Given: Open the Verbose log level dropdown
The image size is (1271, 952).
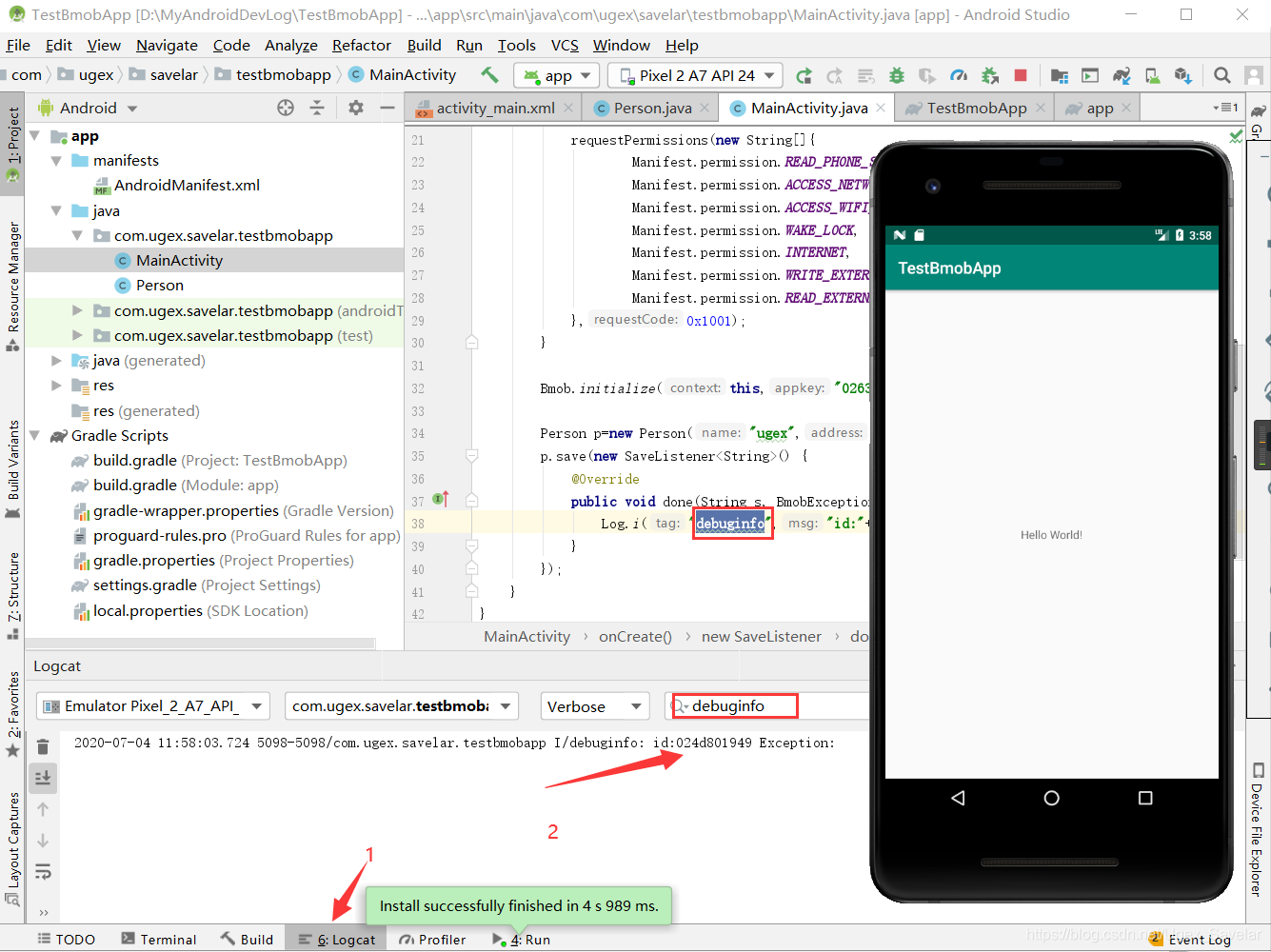Looking at the screenshot, I should pyautogui.click(x=595, y=705).
